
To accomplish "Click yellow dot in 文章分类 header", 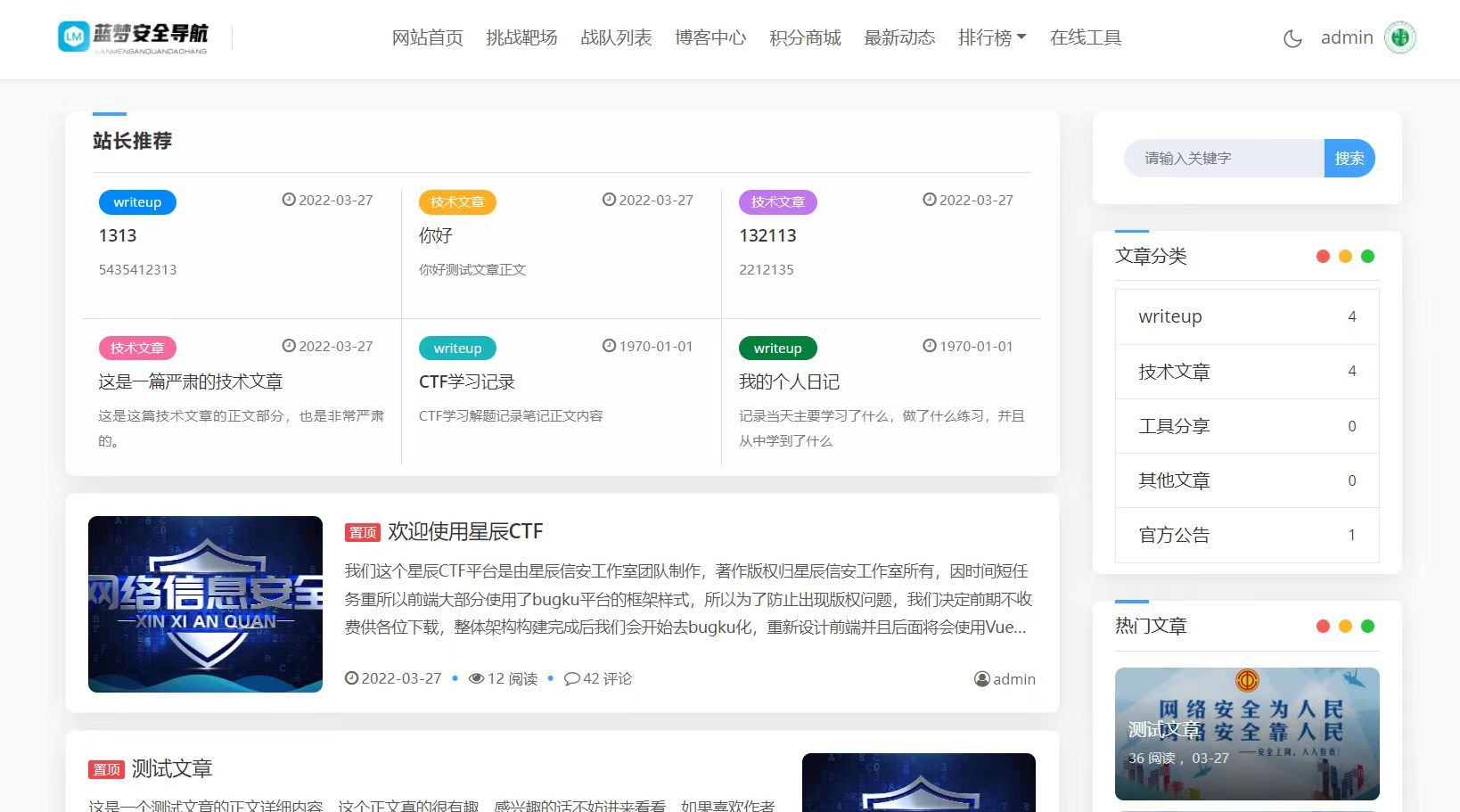I will coord(1345,257).
